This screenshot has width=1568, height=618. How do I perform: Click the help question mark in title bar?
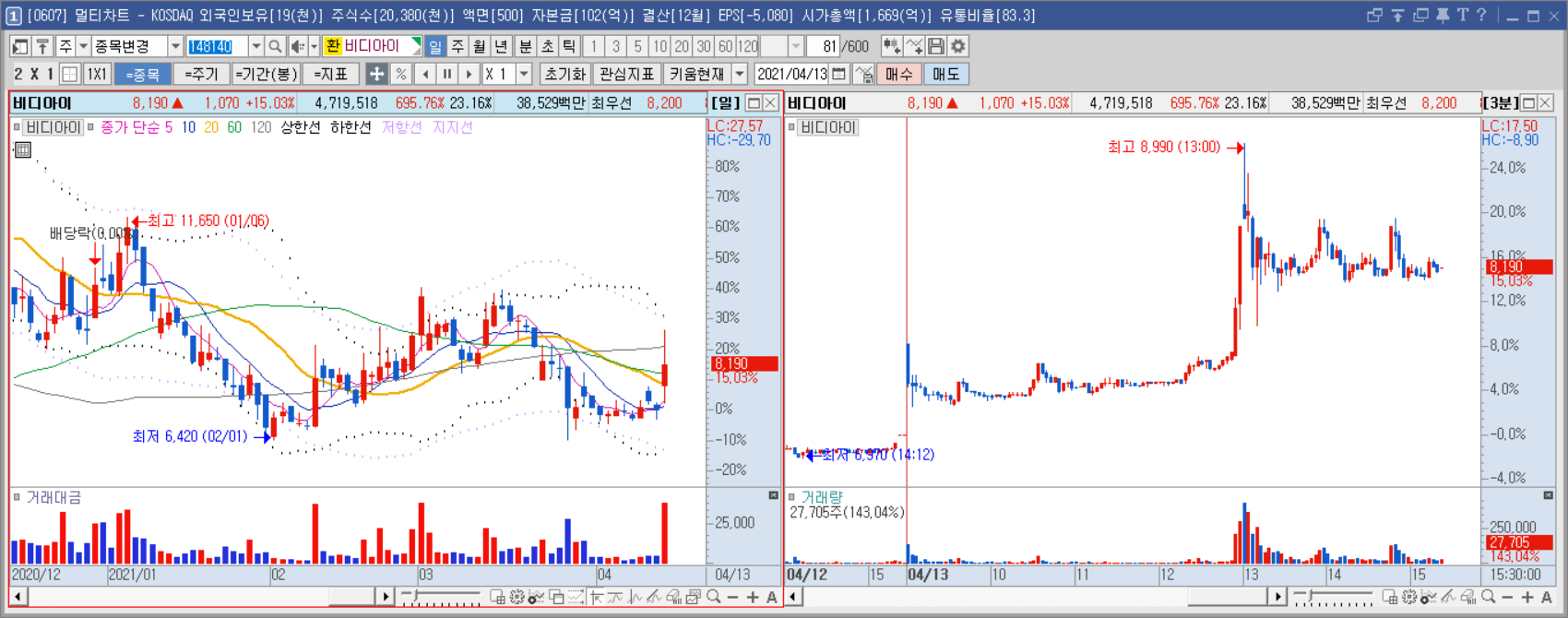click(1481, 15)
